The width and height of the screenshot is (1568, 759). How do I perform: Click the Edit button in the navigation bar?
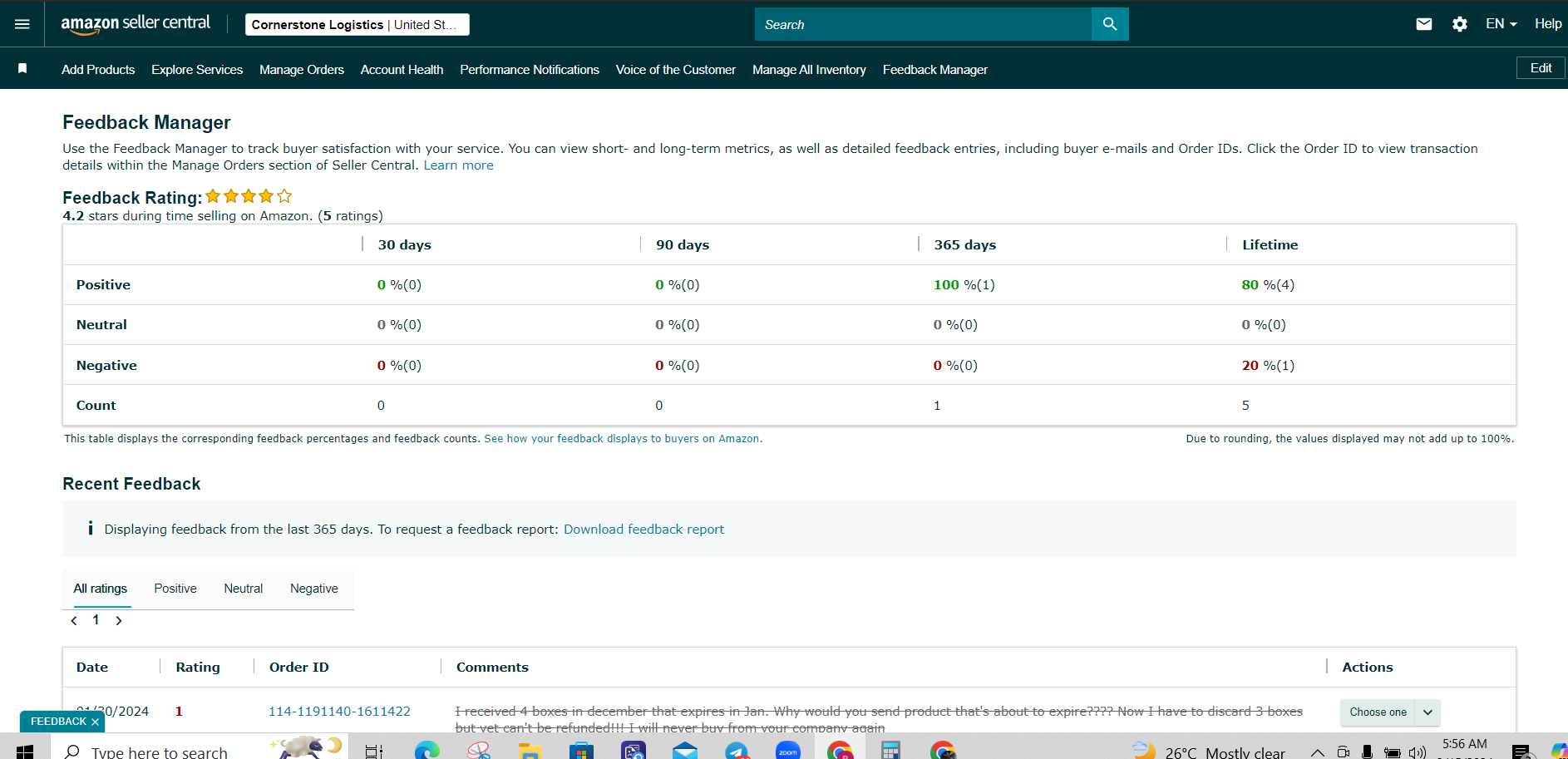[1541, 68]
